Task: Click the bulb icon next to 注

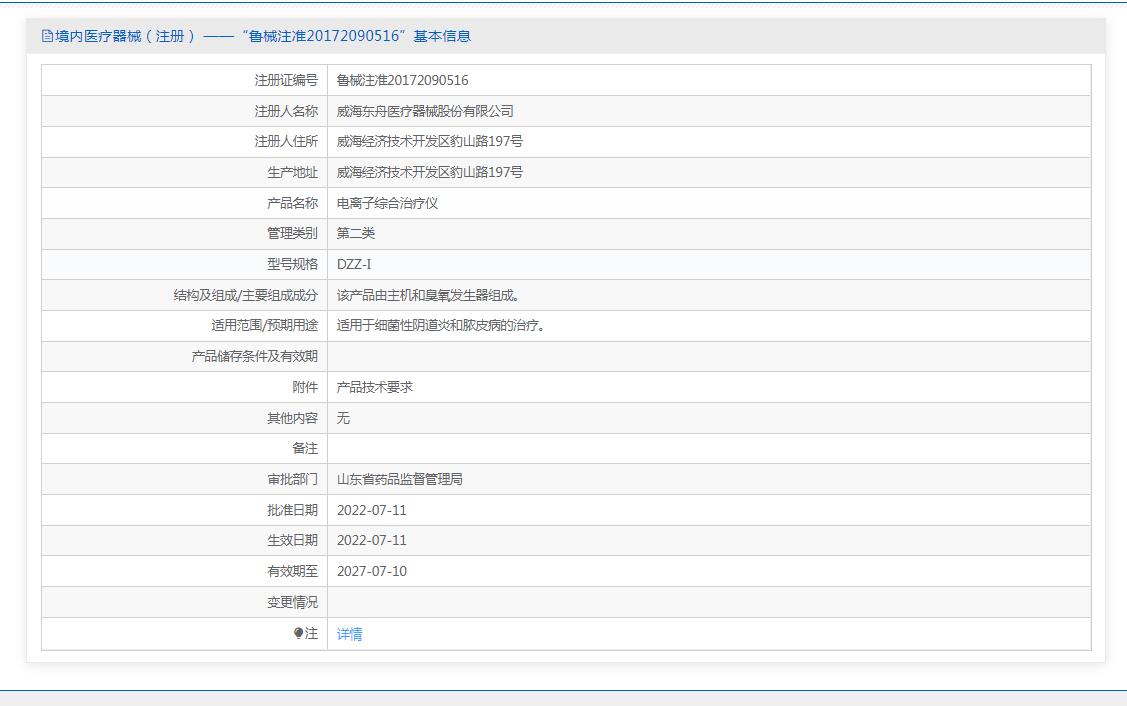Action: click(298, 633)
